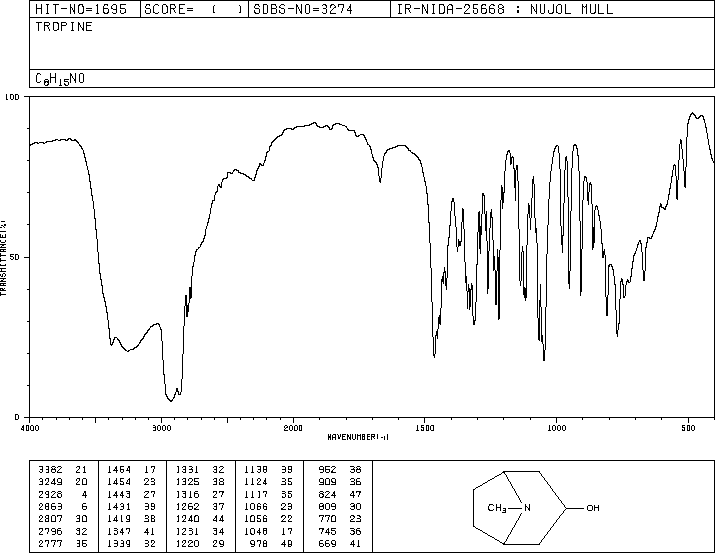
Task: Click the 1000 wavenumber axis label
Action: [x=556, y=428]
